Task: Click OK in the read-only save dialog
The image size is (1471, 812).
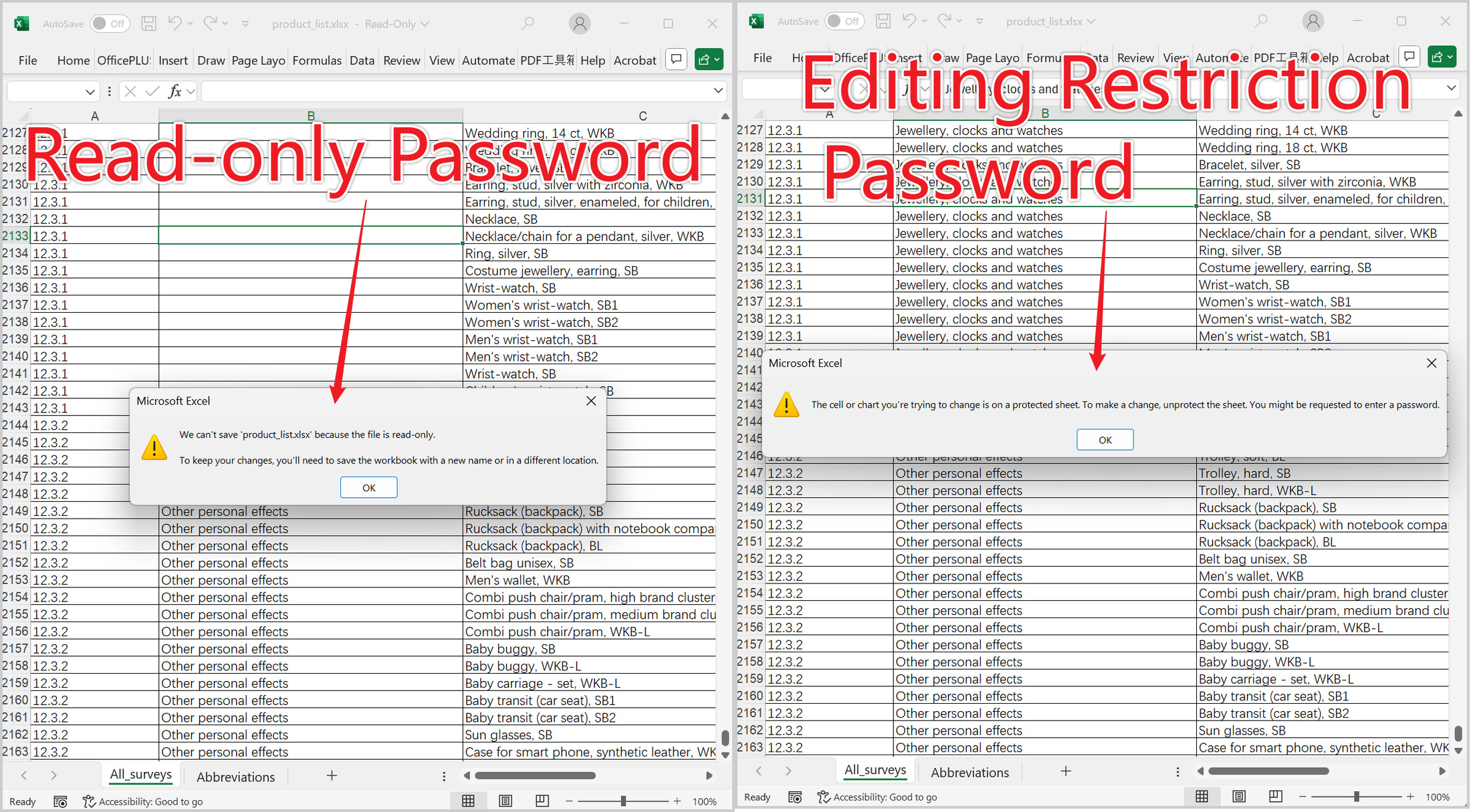Action: [368, 487]
